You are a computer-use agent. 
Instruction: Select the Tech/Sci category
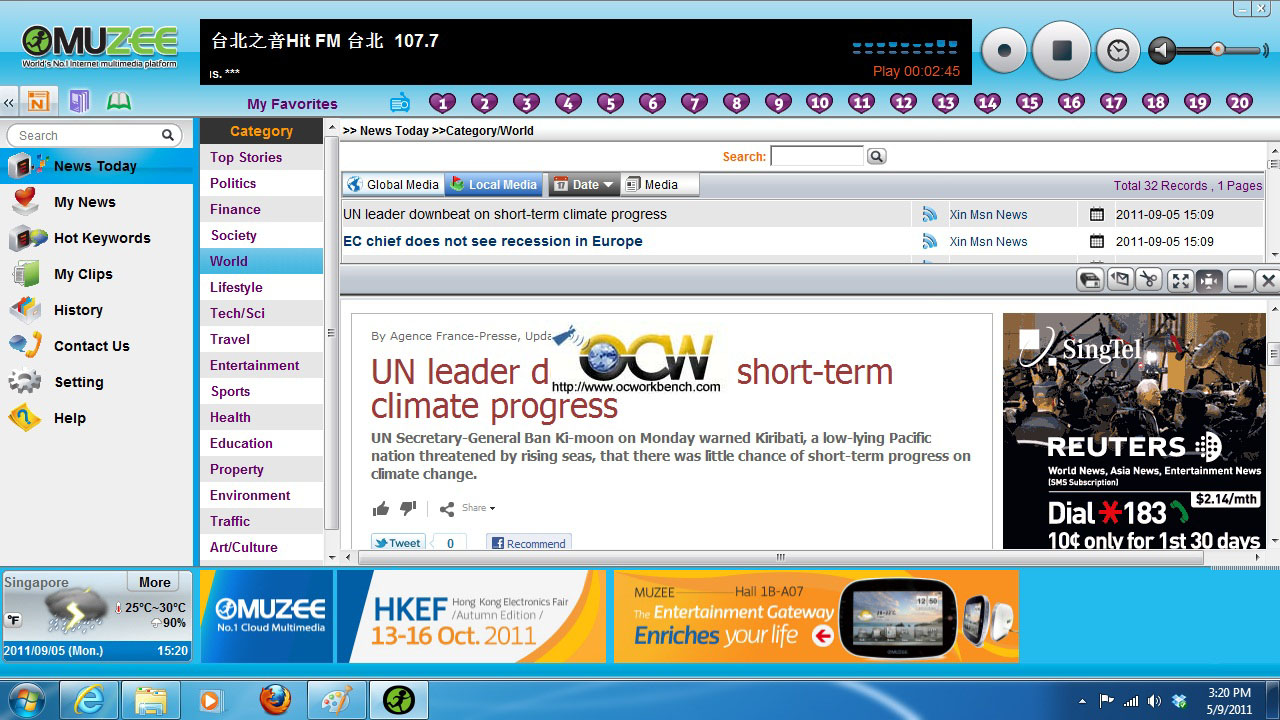(x=261, y=313)
